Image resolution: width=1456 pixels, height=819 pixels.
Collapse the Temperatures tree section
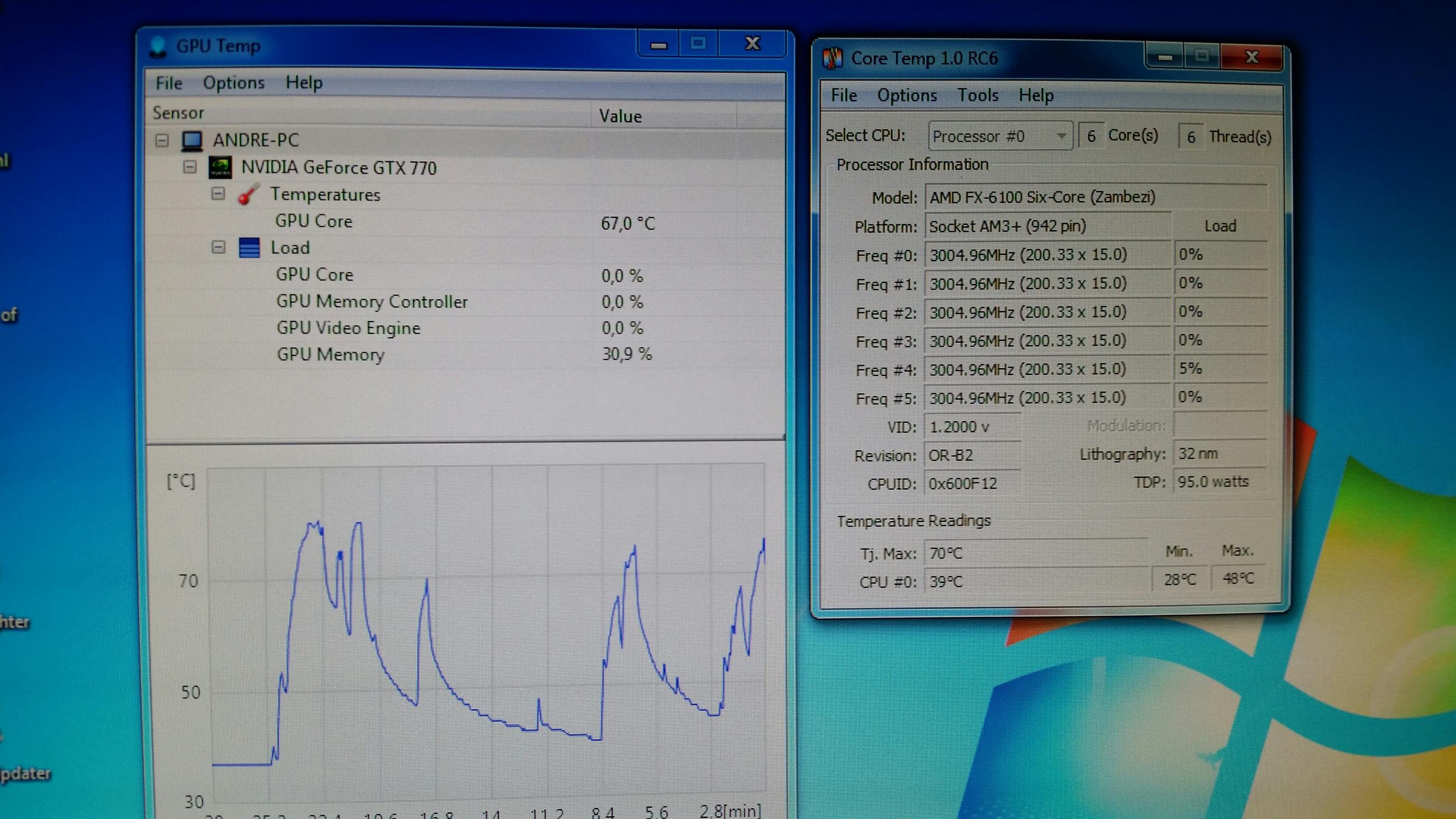click(218, 194)
